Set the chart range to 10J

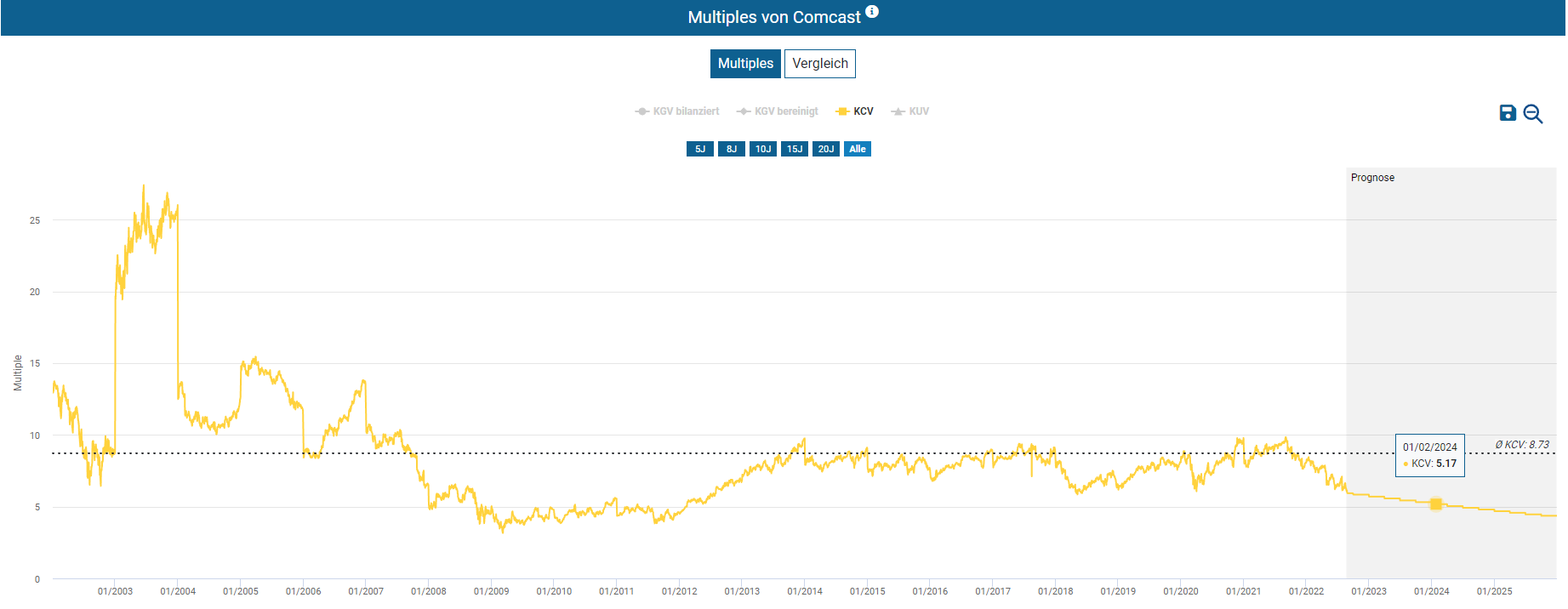763,149
